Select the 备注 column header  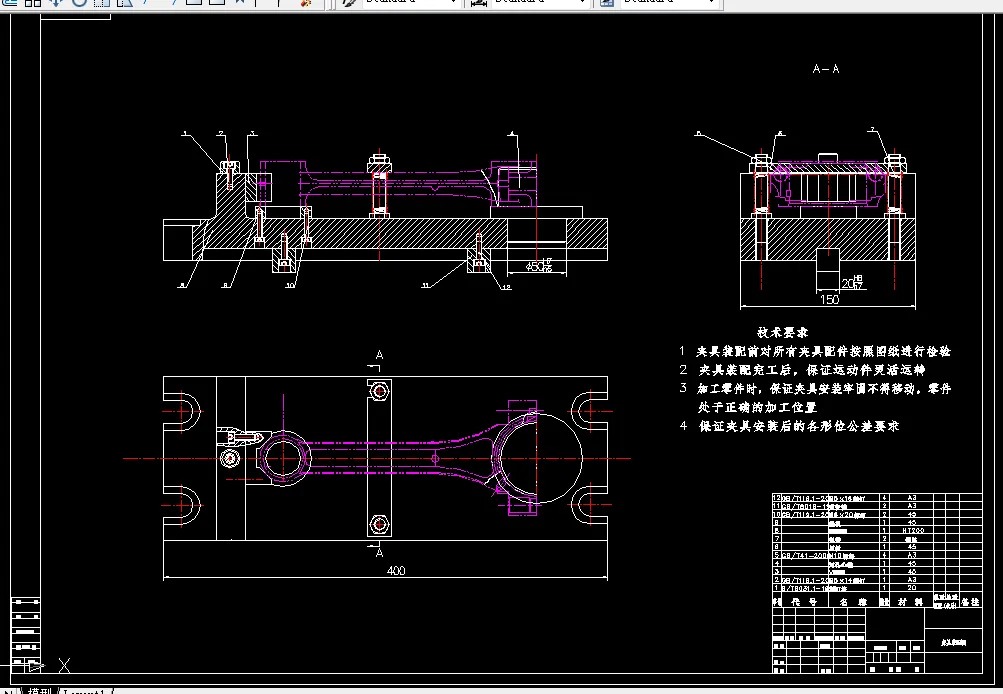click(970, 602)
